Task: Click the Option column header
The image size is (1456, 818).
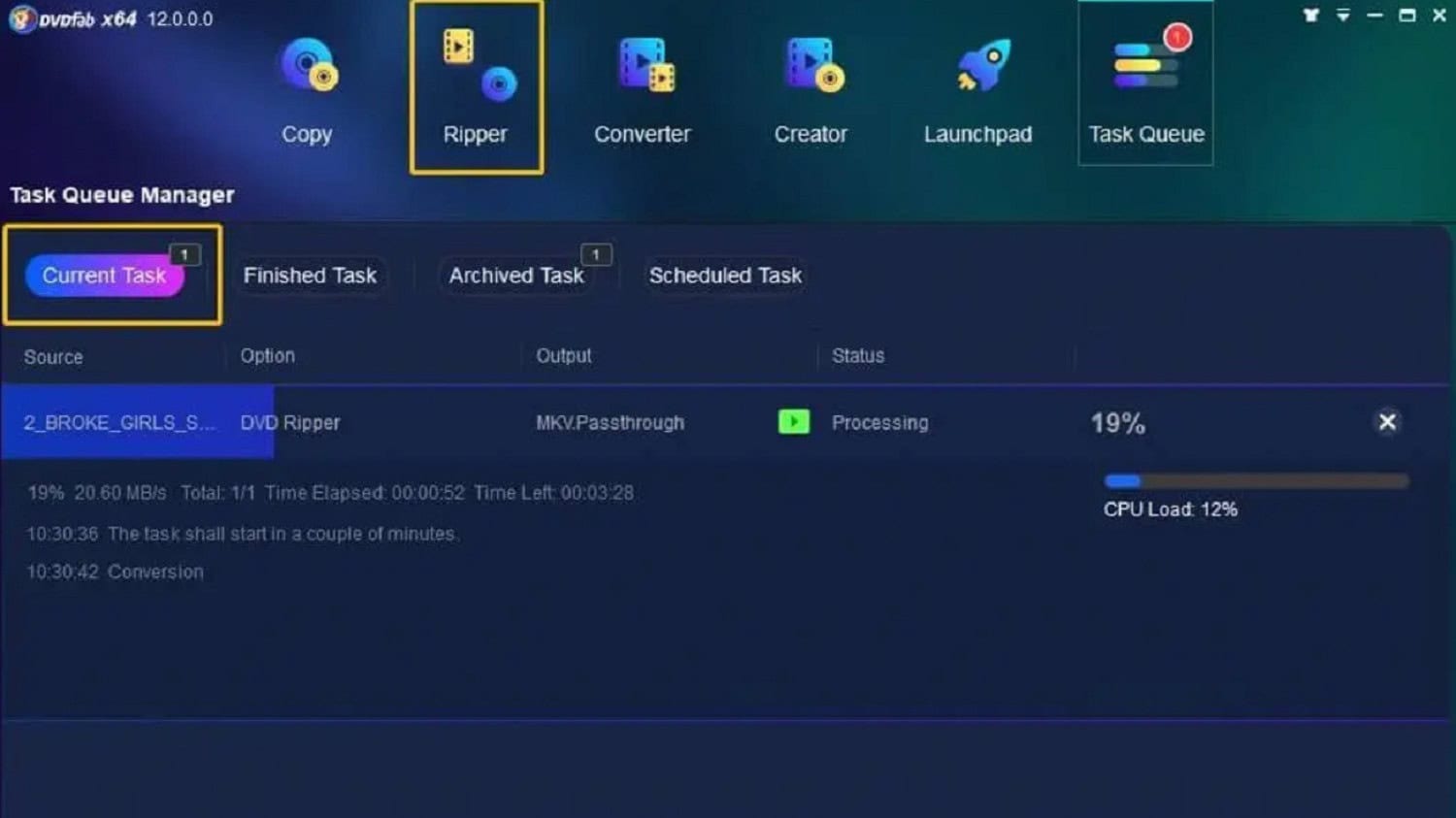Action: point(268,356)
